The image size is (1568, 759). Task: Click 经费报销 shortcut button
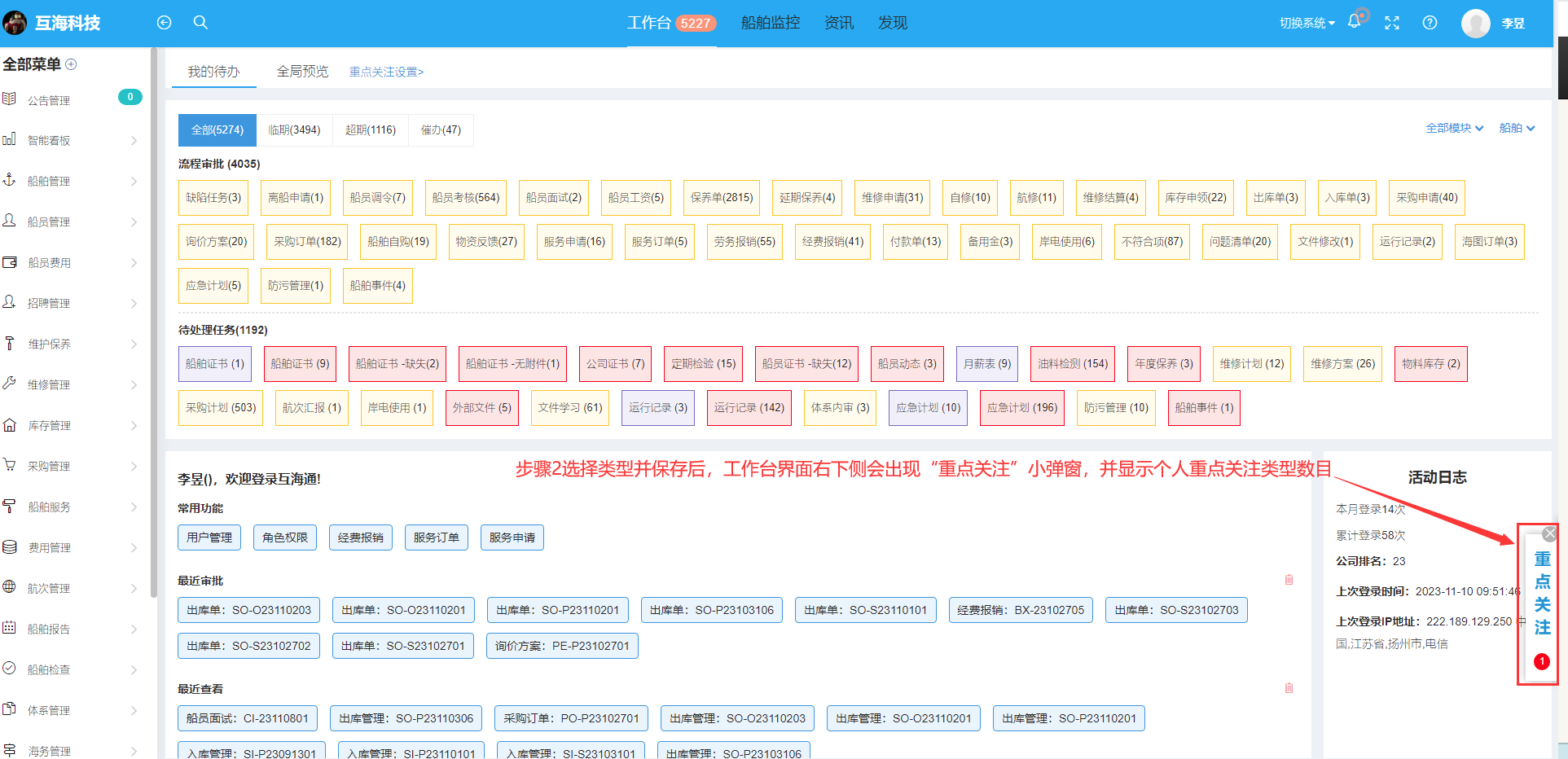pyautogui.click(x=361, y=537)
